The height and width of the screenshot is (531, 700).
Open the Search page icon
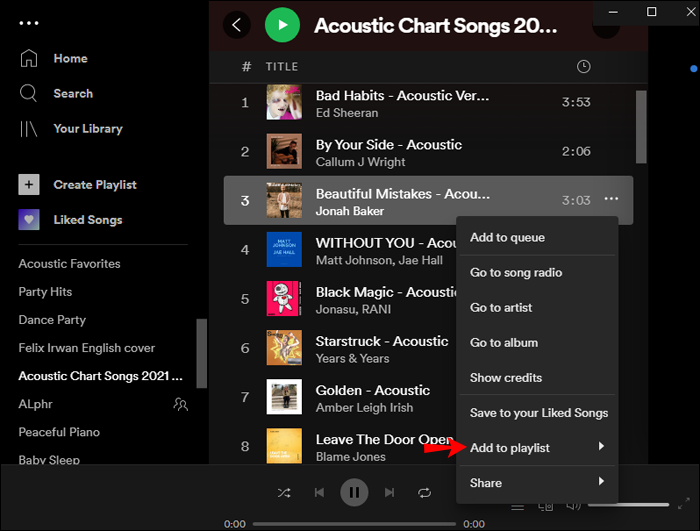(29, 93)
